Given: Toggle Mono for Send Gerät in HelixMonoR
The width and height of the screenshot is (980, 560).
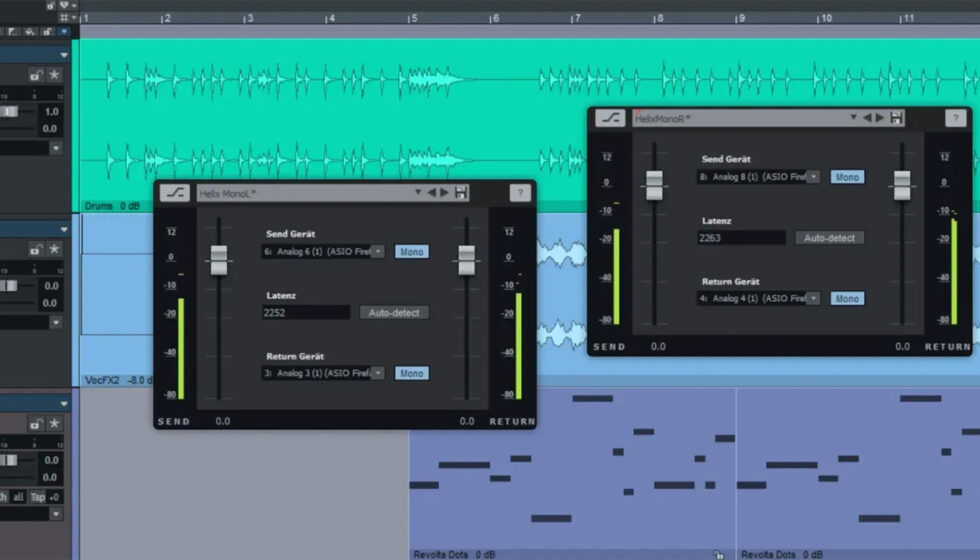Looking at the screenshot, I should [847, 177].
